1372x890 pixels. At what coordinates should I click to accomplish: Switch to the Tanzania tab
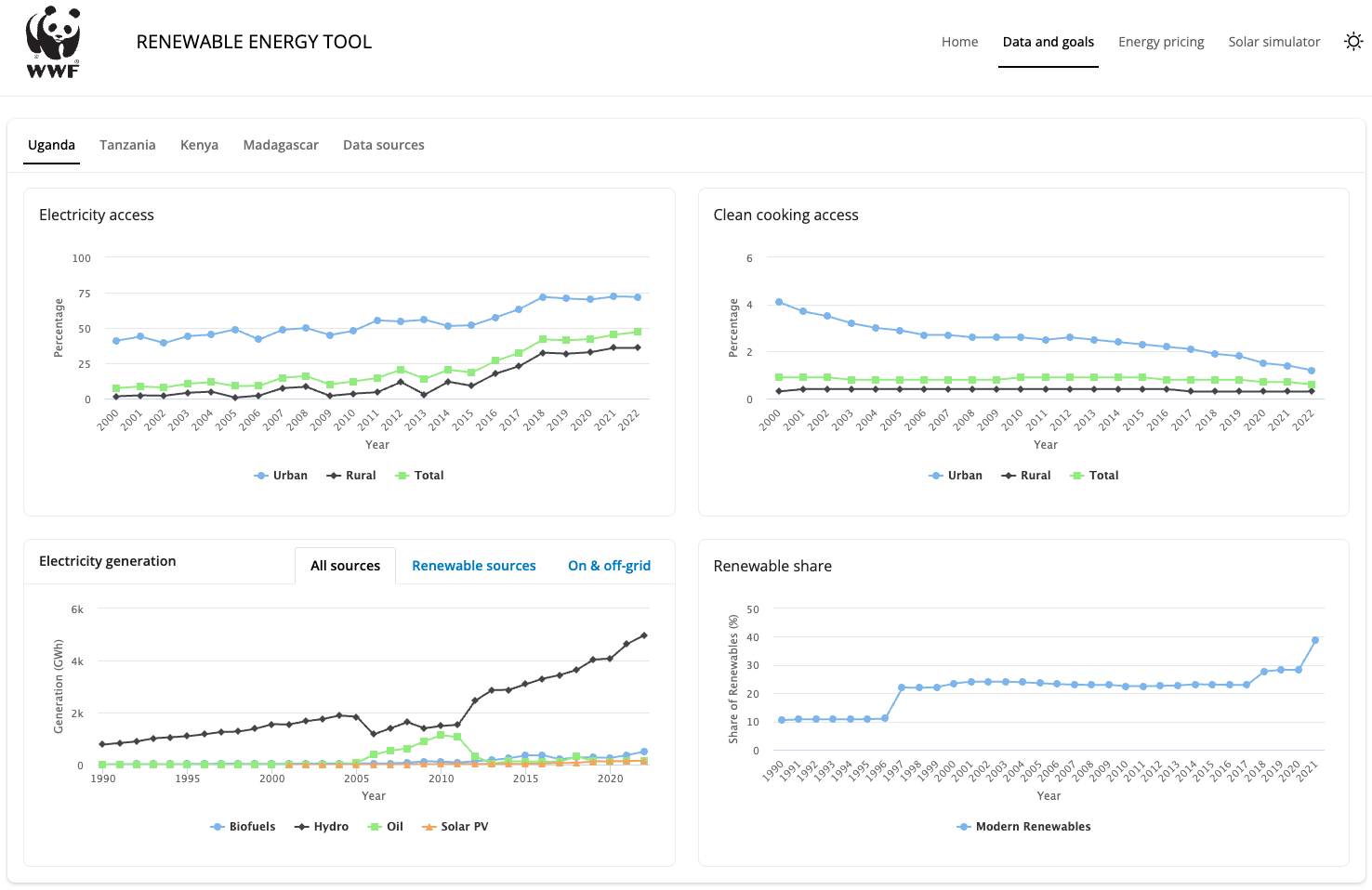coord(127,145)
